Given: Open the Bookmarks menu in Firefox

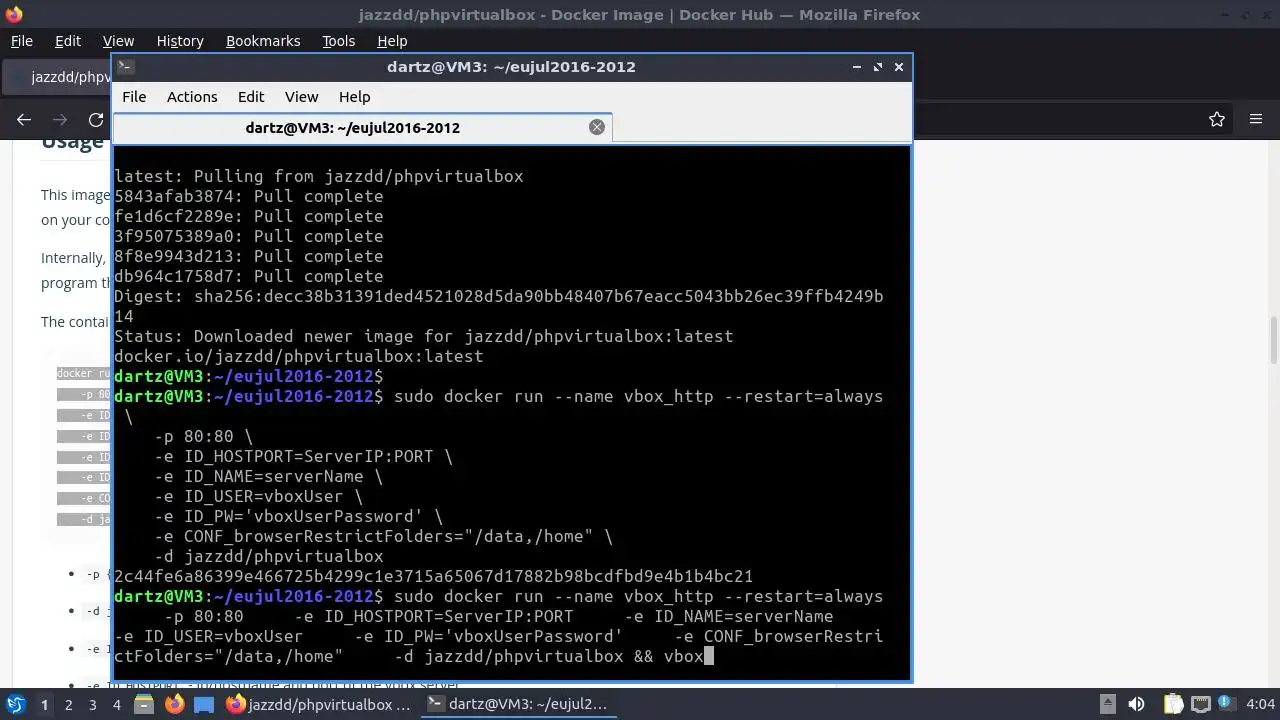Looking at the screenshot, I should (263, 41).
